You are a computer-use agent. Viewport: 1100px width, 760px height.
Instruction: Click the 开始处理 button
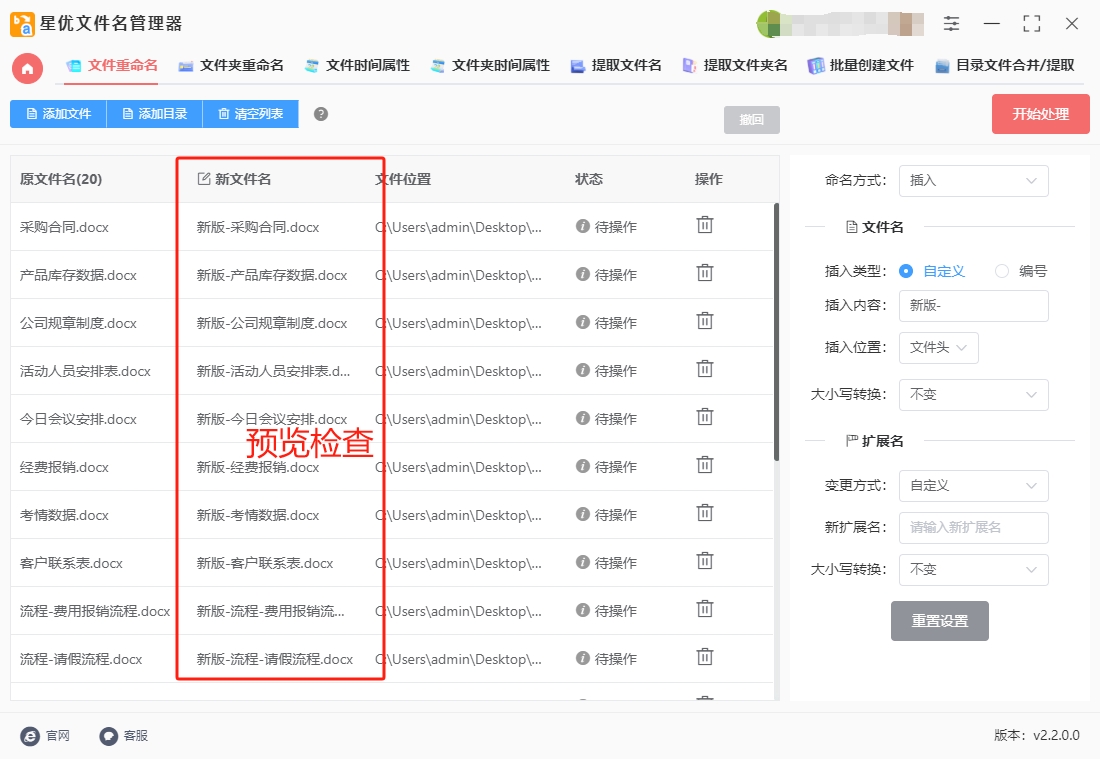pos(1040,114)
